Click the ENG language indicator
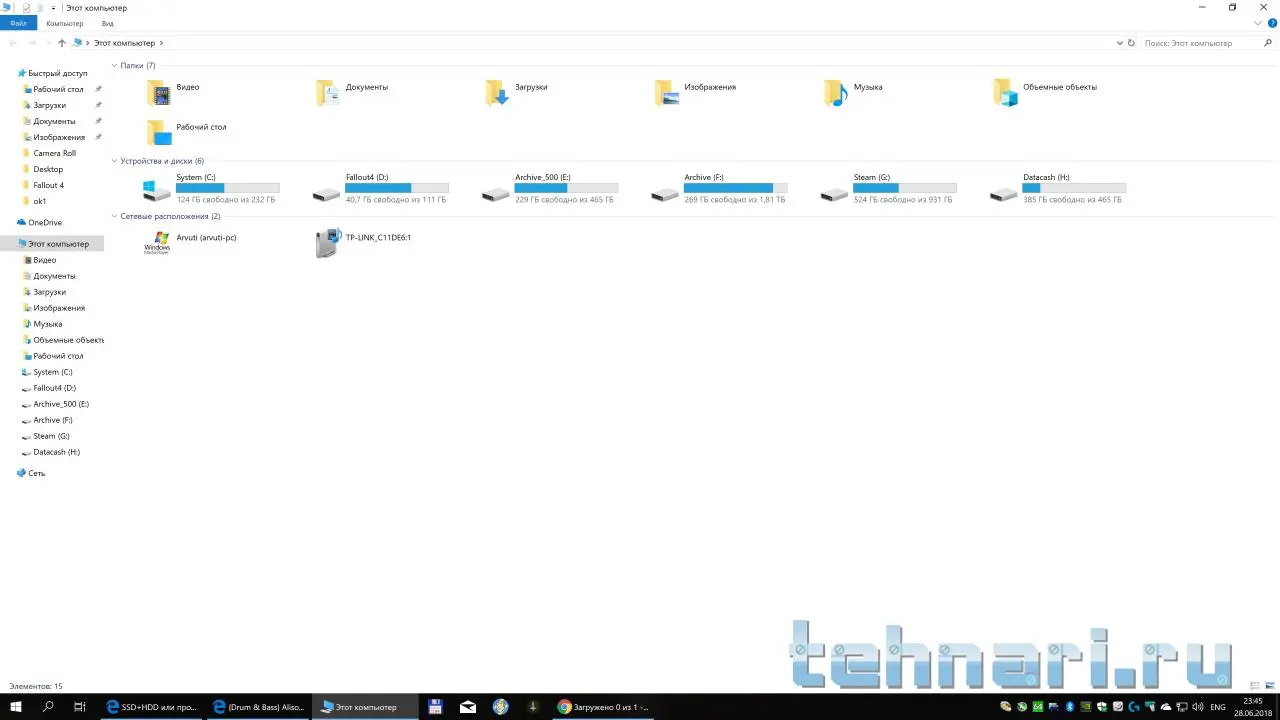The width and height of the screenshot is (1280, 720). 1217,707
